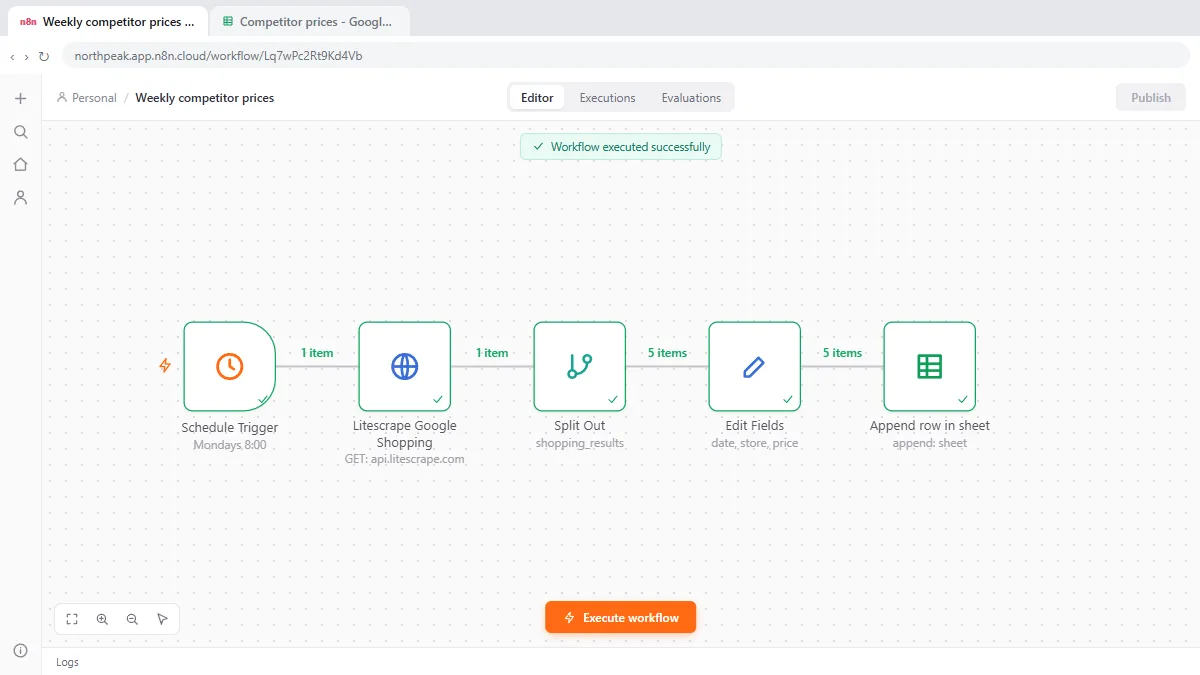
Task: Click the Litescrape Google Shopping label text
Action: 405,434
